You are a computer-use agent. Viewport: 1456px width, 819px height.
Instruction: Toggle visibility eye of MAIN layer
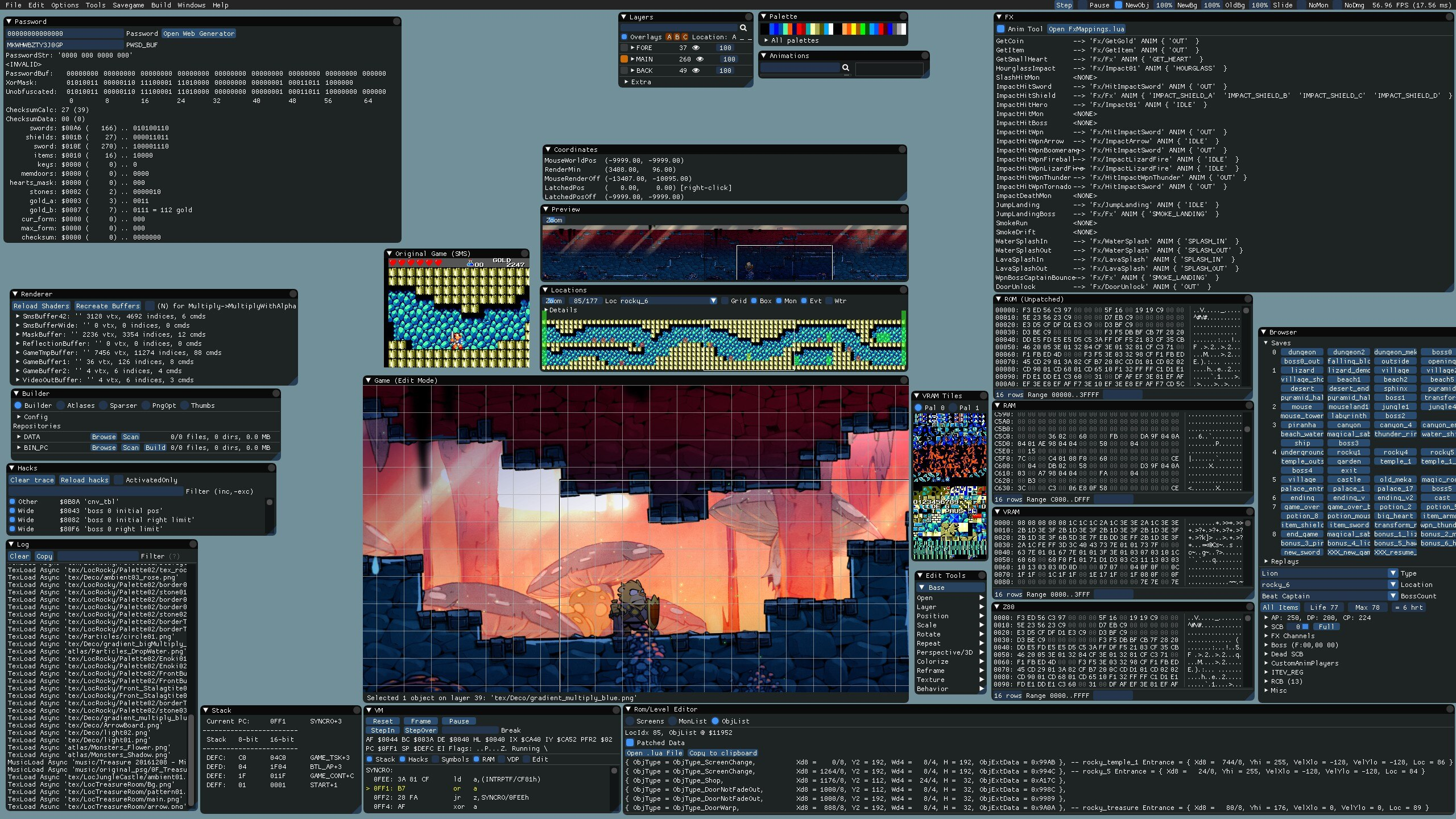(x=700, y=59)
